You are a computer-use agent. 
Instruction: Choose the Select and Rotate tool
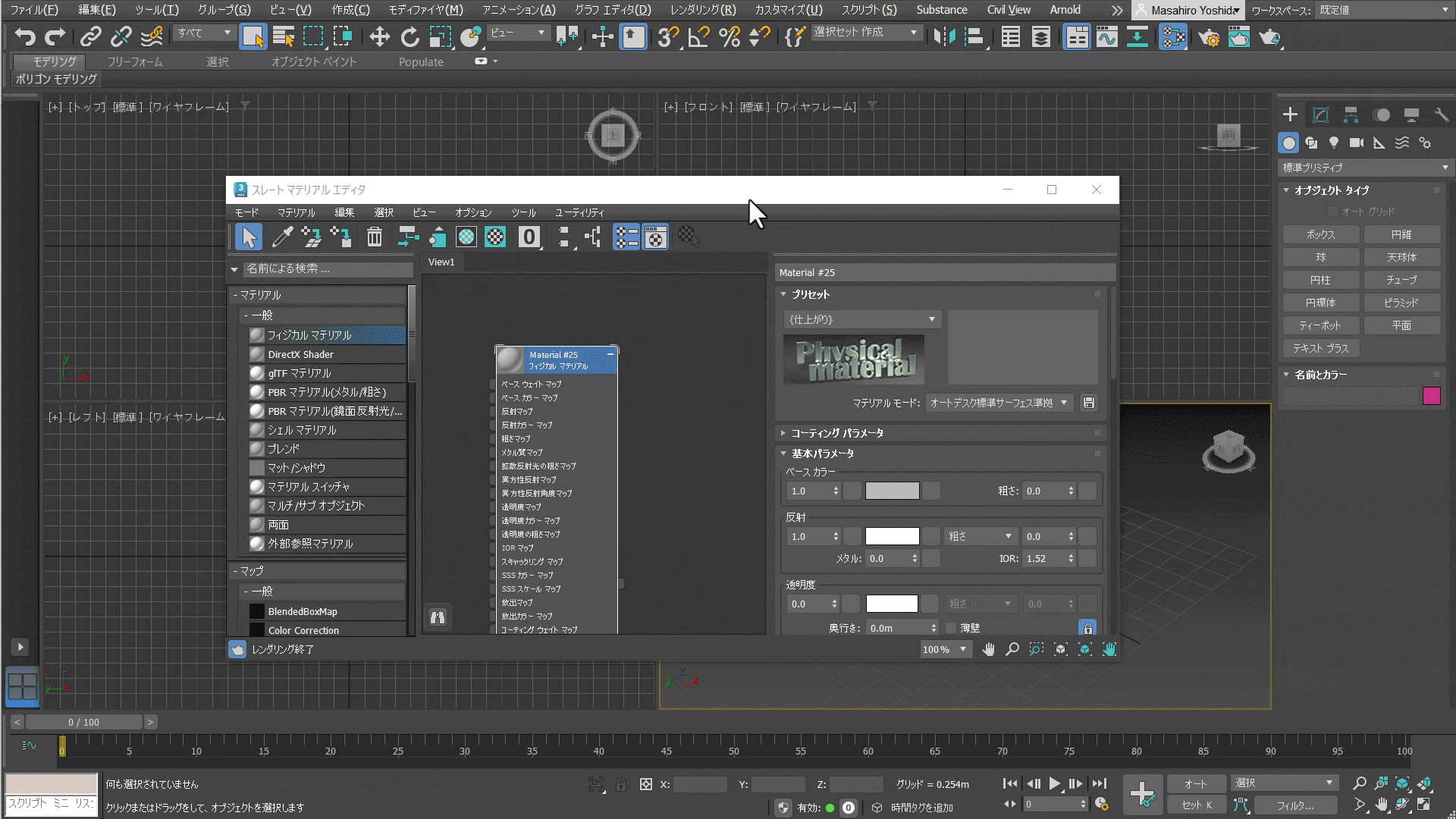(410, 36)
